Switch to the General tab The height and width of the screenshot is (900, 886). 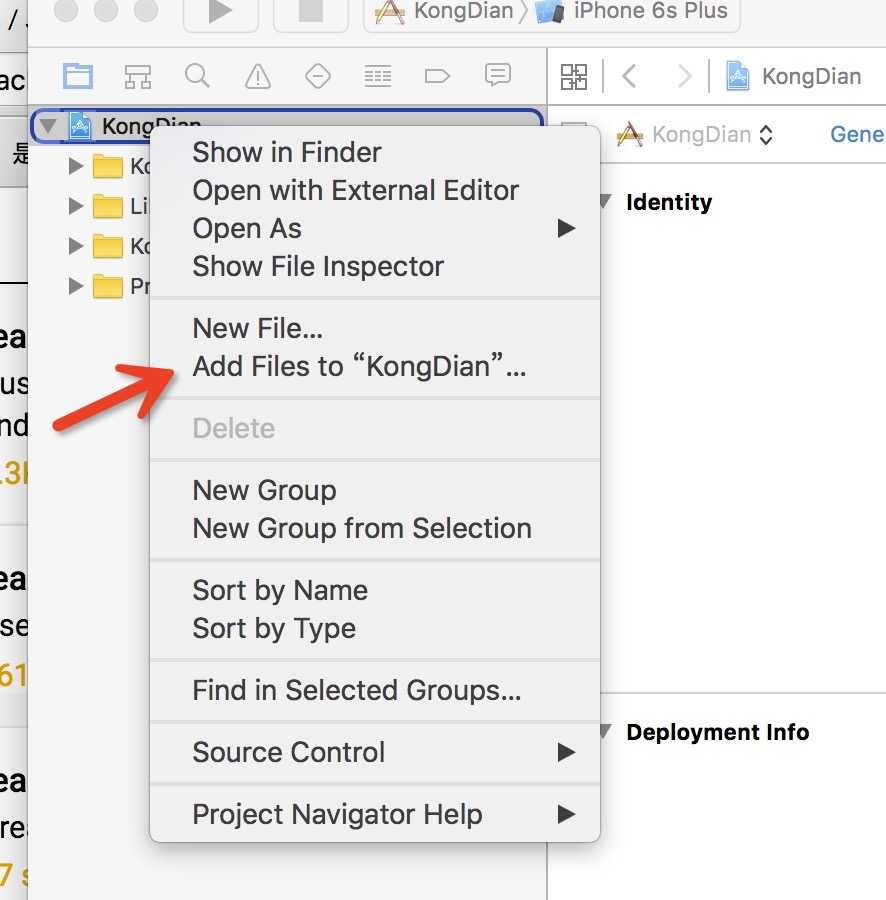(x=857, y=134)
